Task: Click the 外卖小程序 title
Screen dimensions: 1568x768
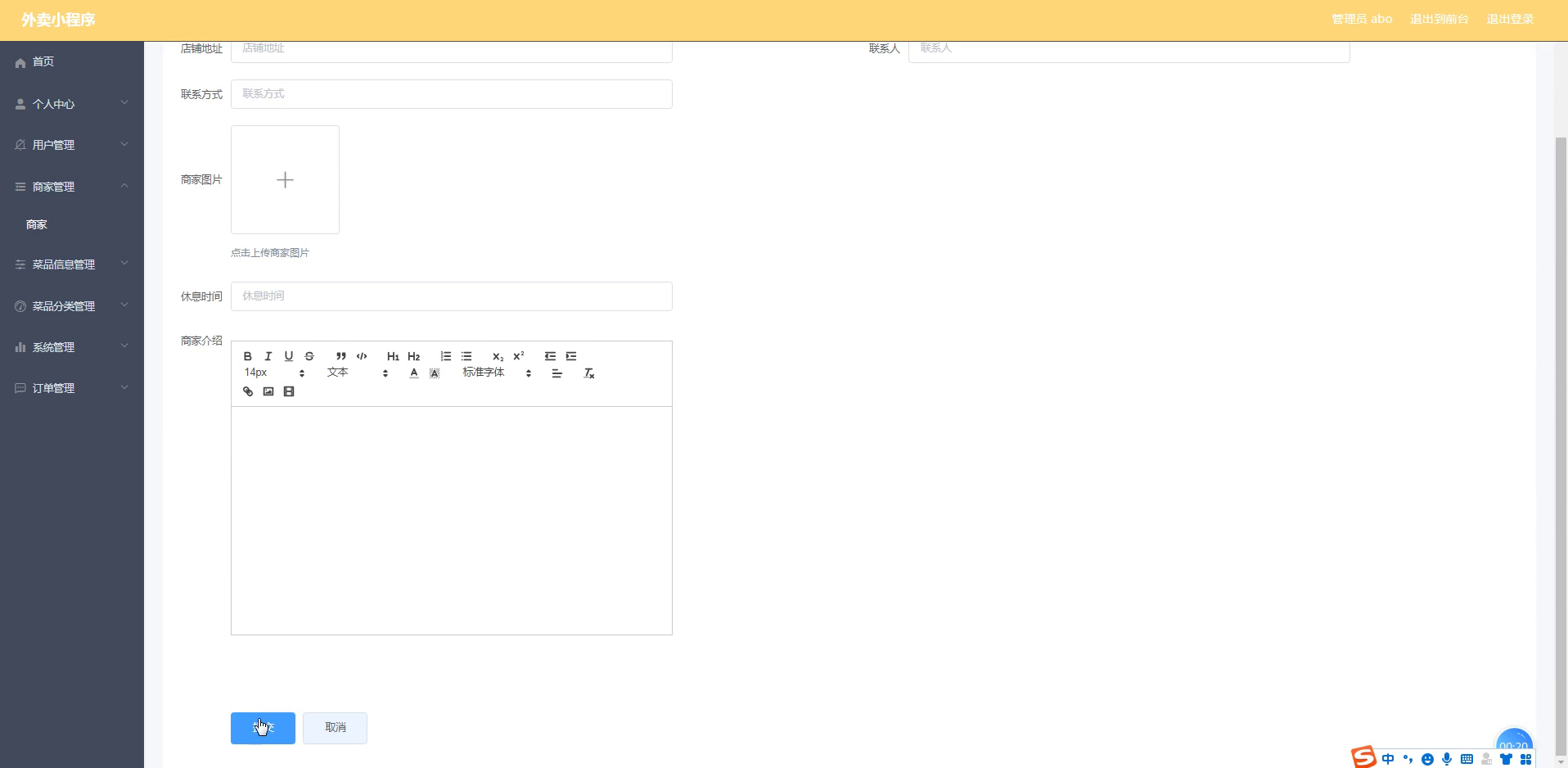Action: point(58,20)
